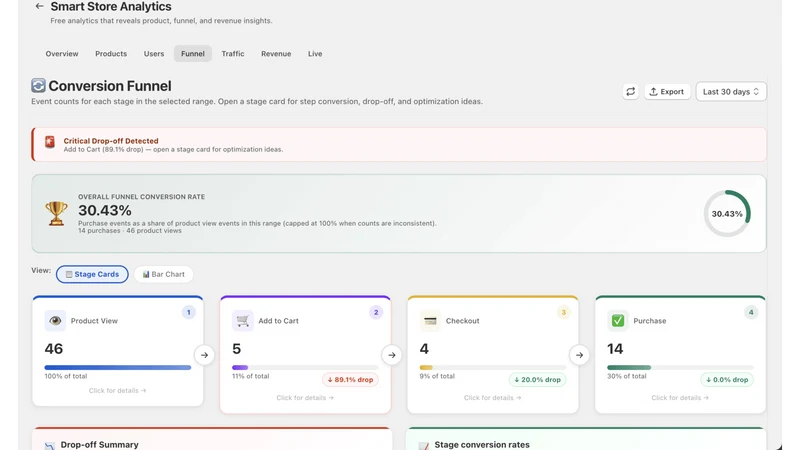Click the arrow between Checkout and Purchase
The height and width of the screenshot is (450, 800).
click(579, 355)
